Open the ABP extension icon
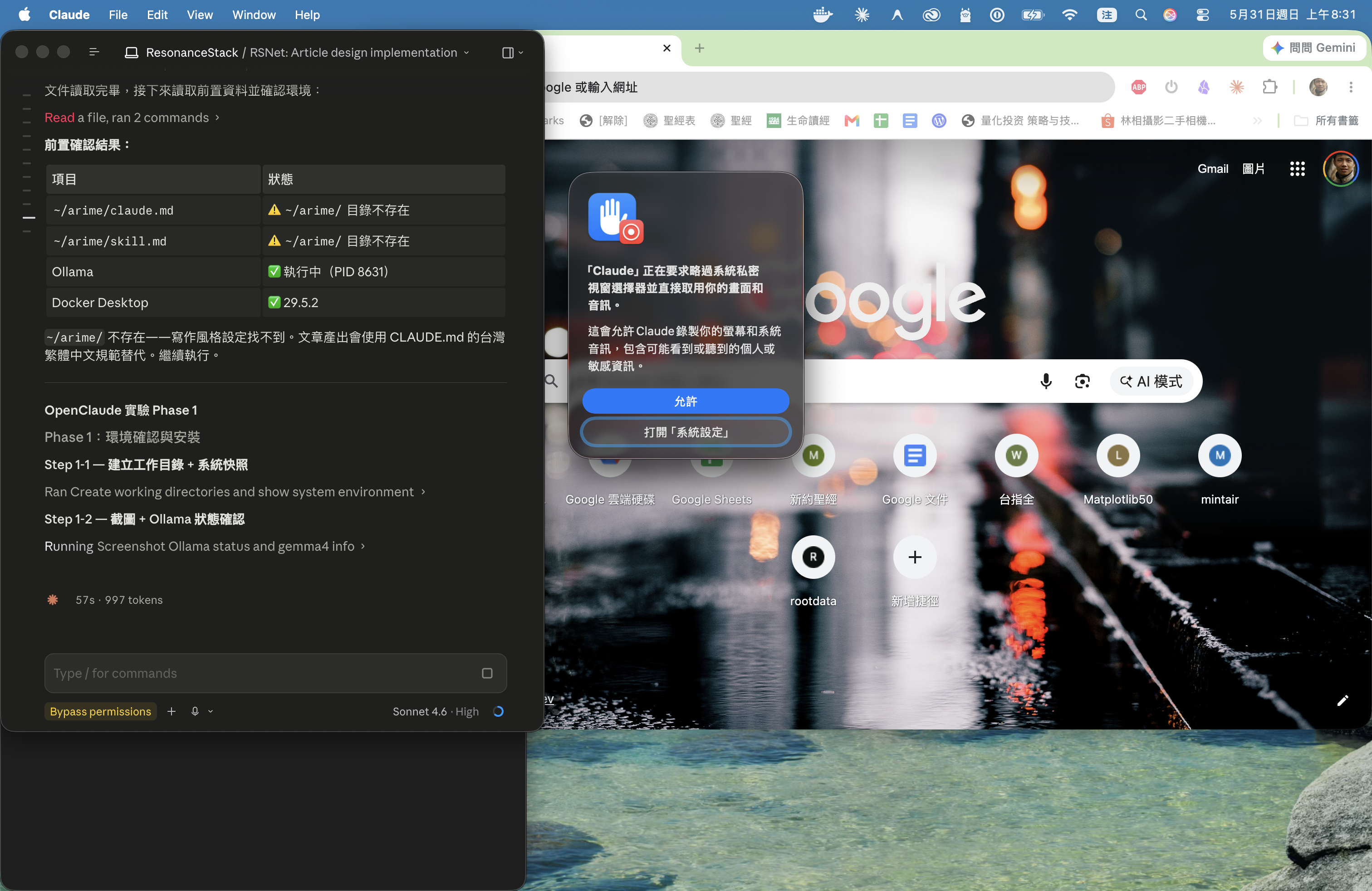Viewport: 1372px width, 891px height. (x=1138, y=87)
